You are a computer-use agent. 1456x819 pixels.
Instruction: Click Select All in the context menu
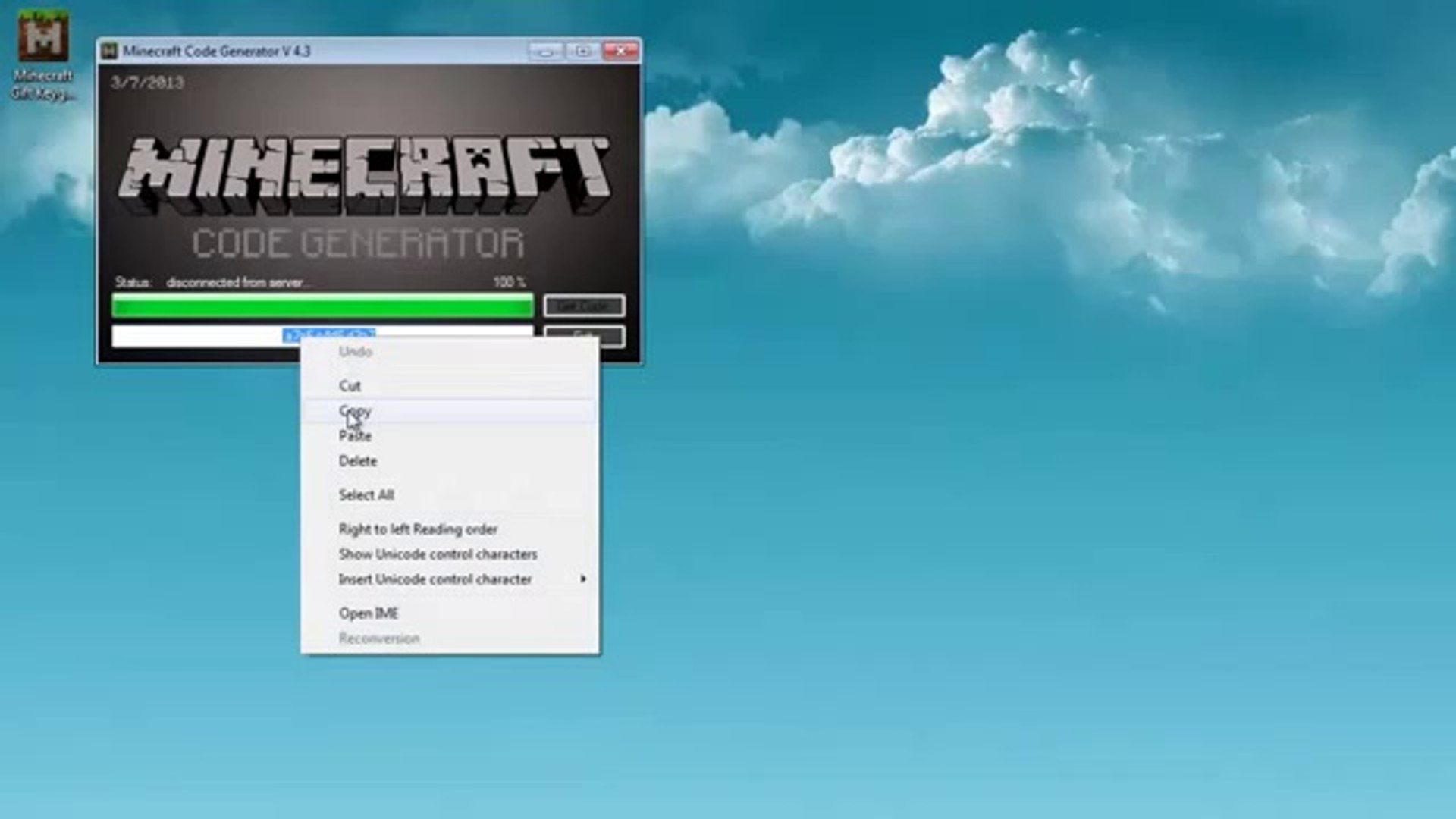tap(366, 495)
